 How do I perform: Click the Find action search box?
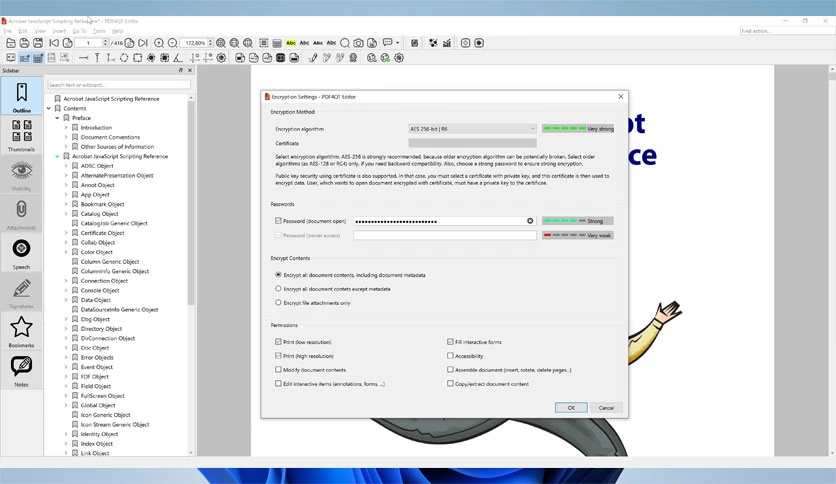coord(787,31)
